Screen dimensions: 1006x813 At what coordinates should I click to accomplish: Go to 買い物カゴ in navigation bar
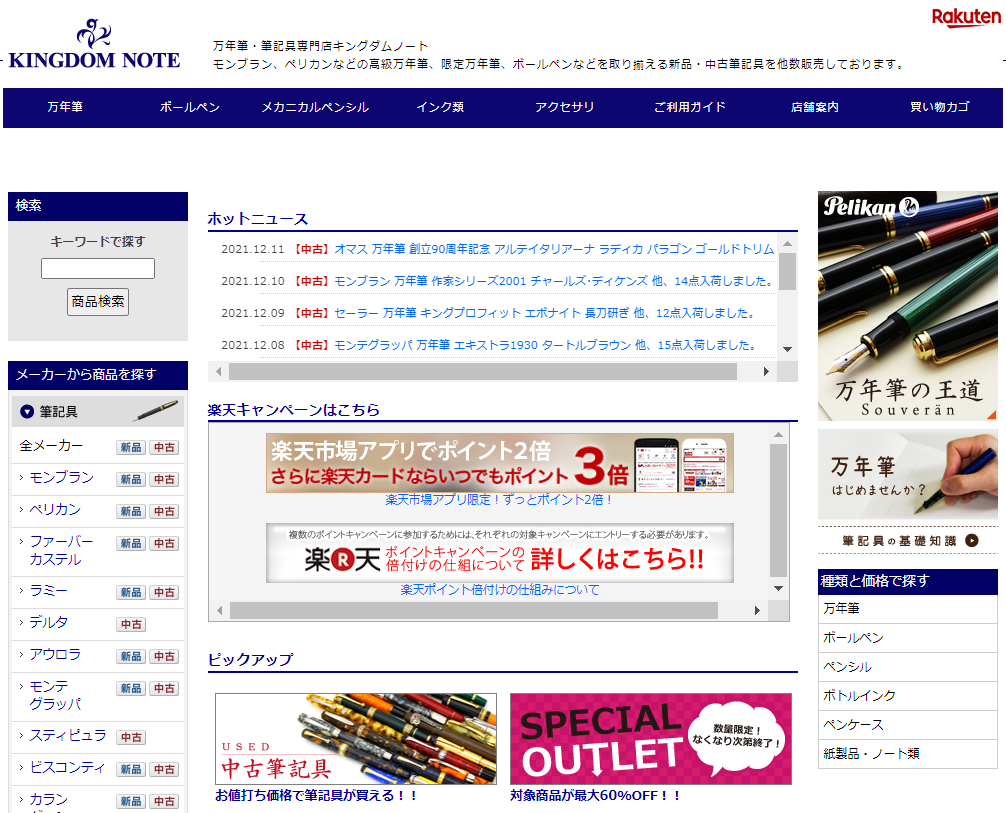939,108
